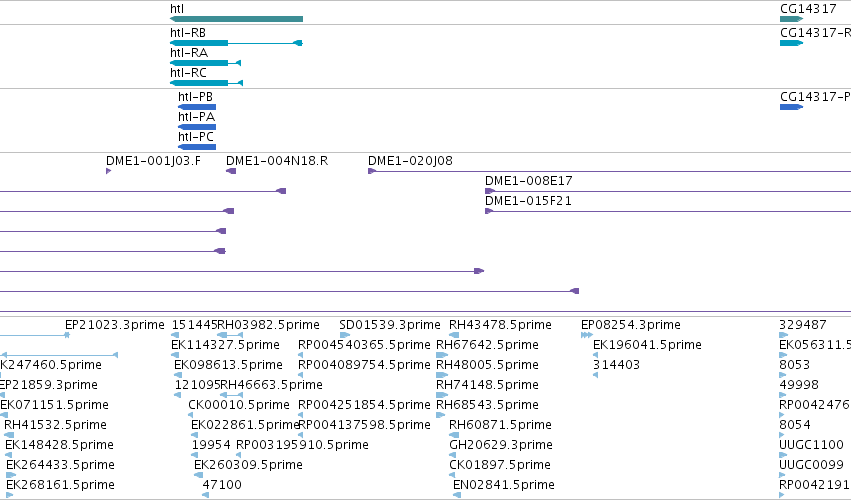Click the htl-RA transcript feature
The image size is (851, 500).
(x=205, y=63)
